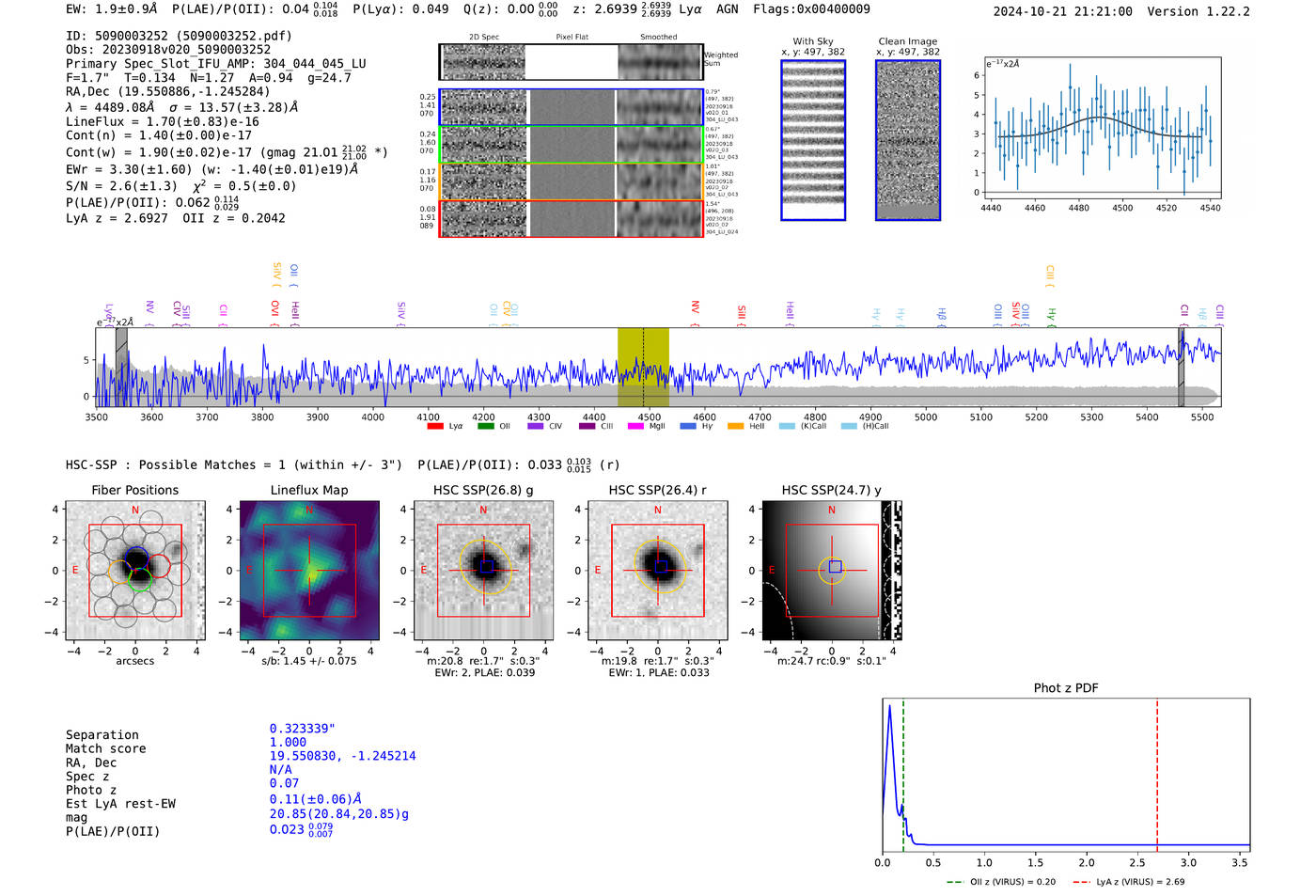Click the Weighted Sum 2D spectrum strip

(571, 62)
